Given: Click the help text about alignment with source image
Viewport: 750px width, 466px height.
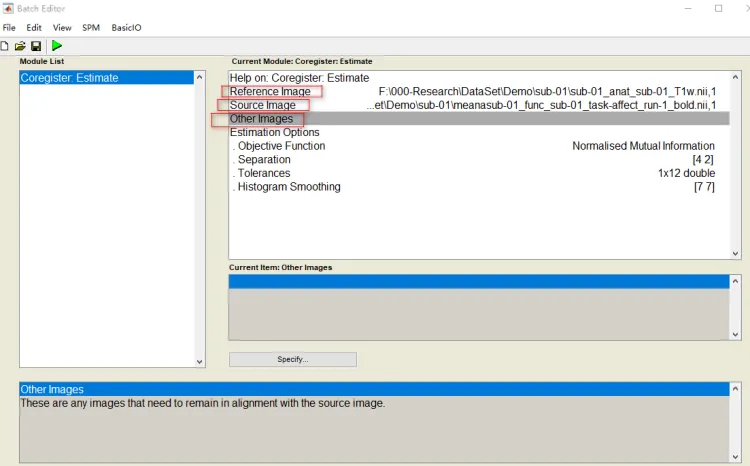Looking at the screenshot, I should pos(202,403).
